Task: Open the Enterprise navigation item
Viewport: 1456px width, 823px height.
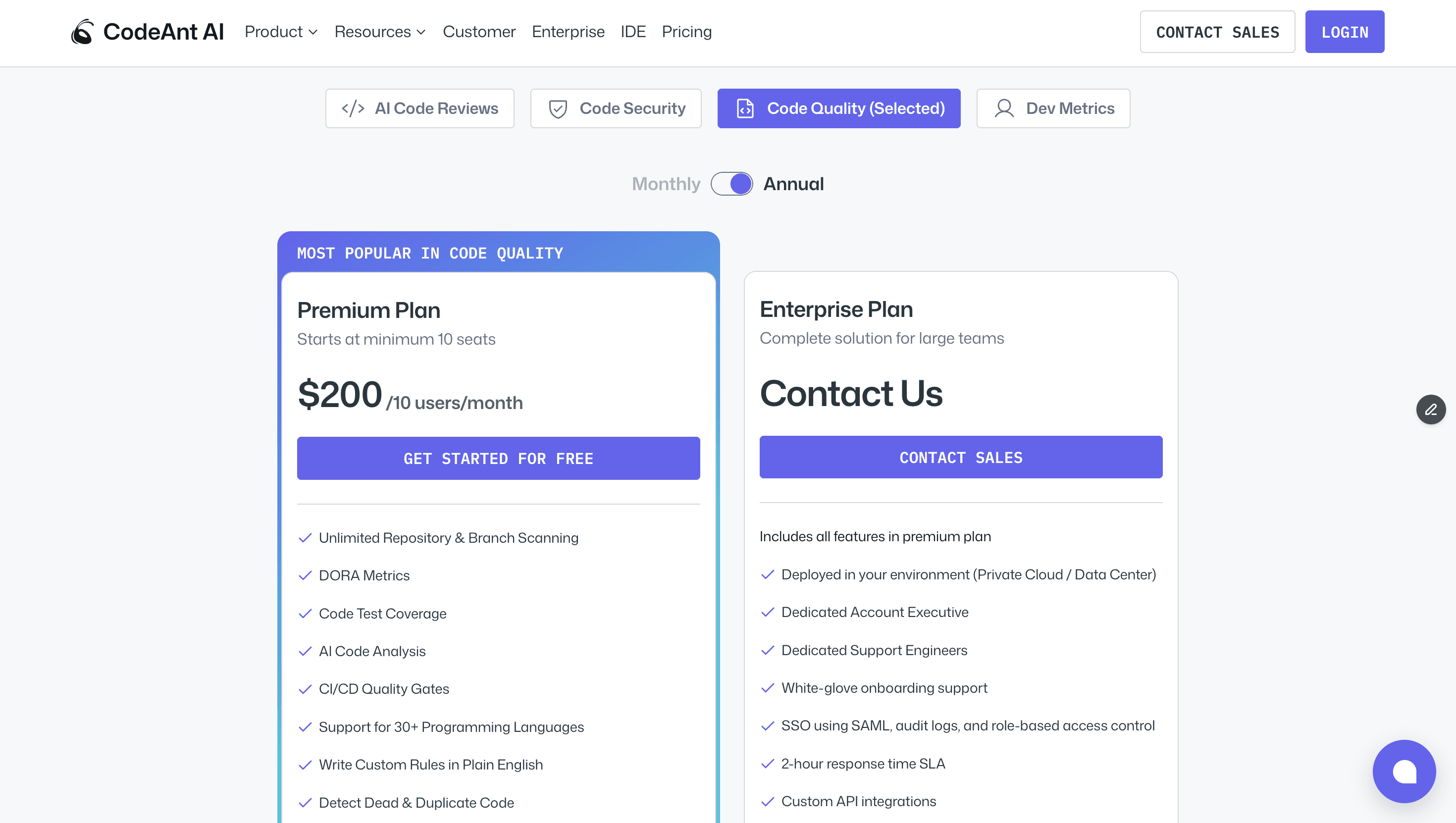Action: tap(568, 32)
